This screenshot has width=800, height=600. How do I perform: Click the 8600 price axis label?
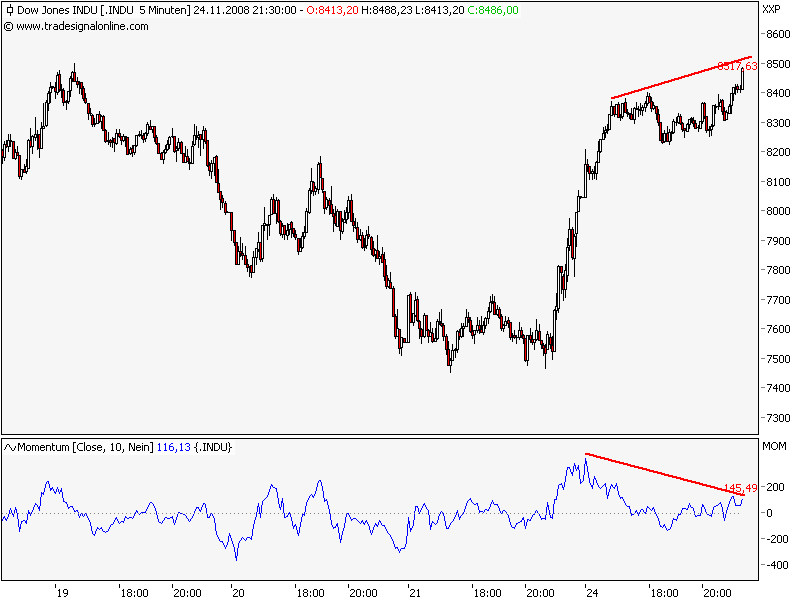(x=778, y=34)
